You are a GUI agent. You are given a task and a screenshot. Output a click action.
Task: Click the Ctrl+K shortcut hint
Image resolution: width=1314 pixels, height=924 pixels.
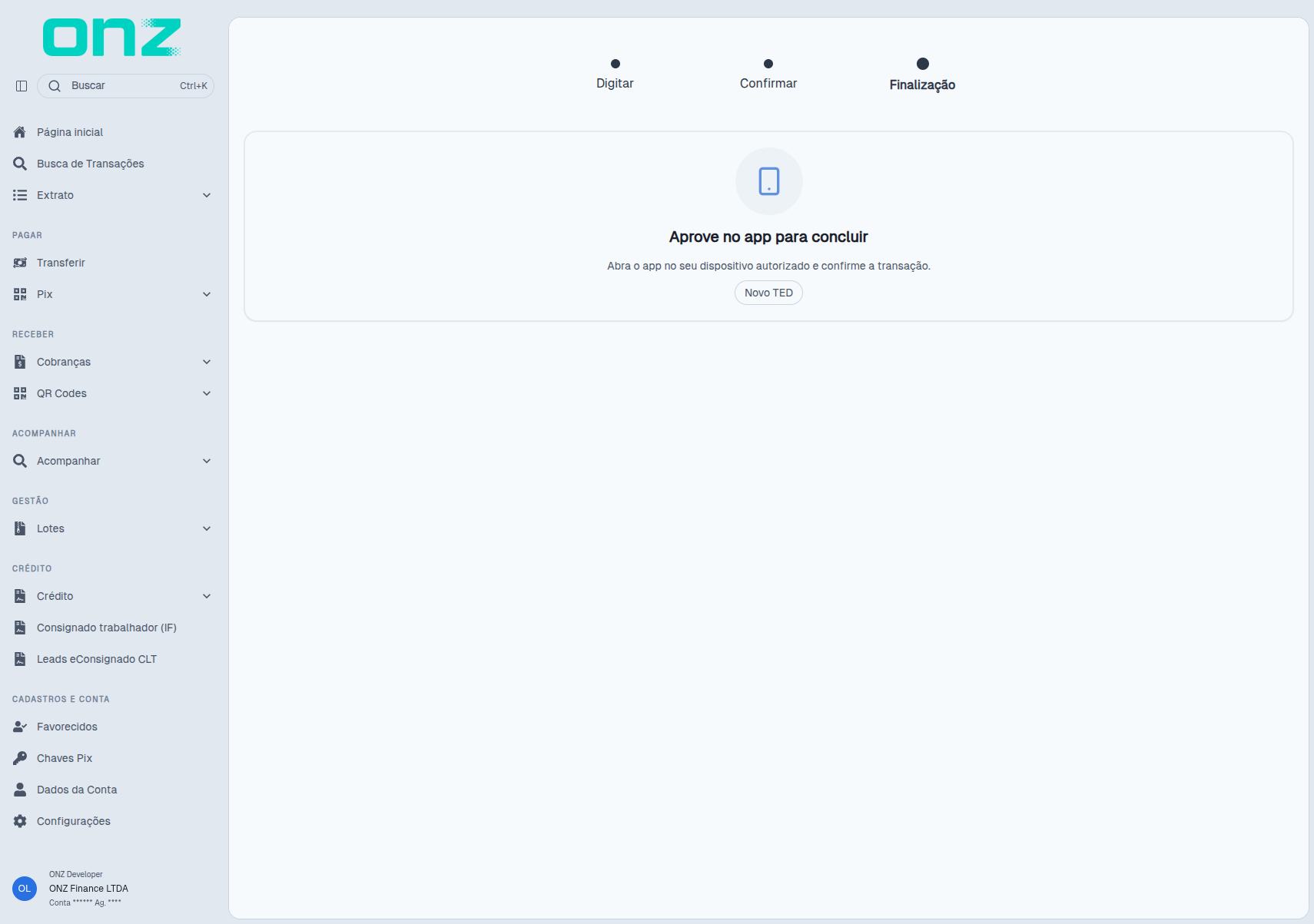pos(194,86)
